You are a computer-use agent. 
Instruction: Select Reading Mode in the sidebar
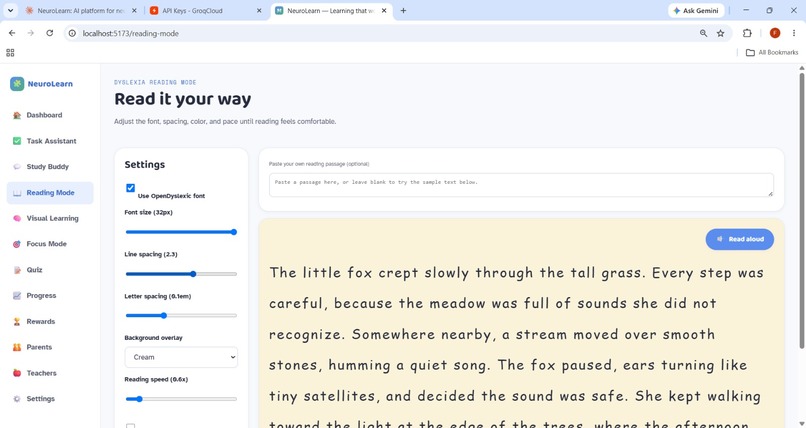tap(50, 193)
